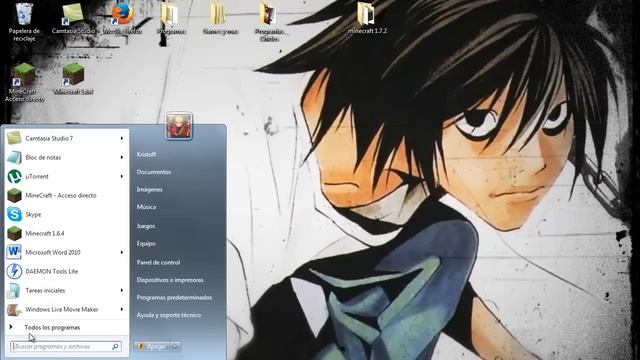
Task: Click the Buscar programas y archivos field
Action: coord(65,347)
